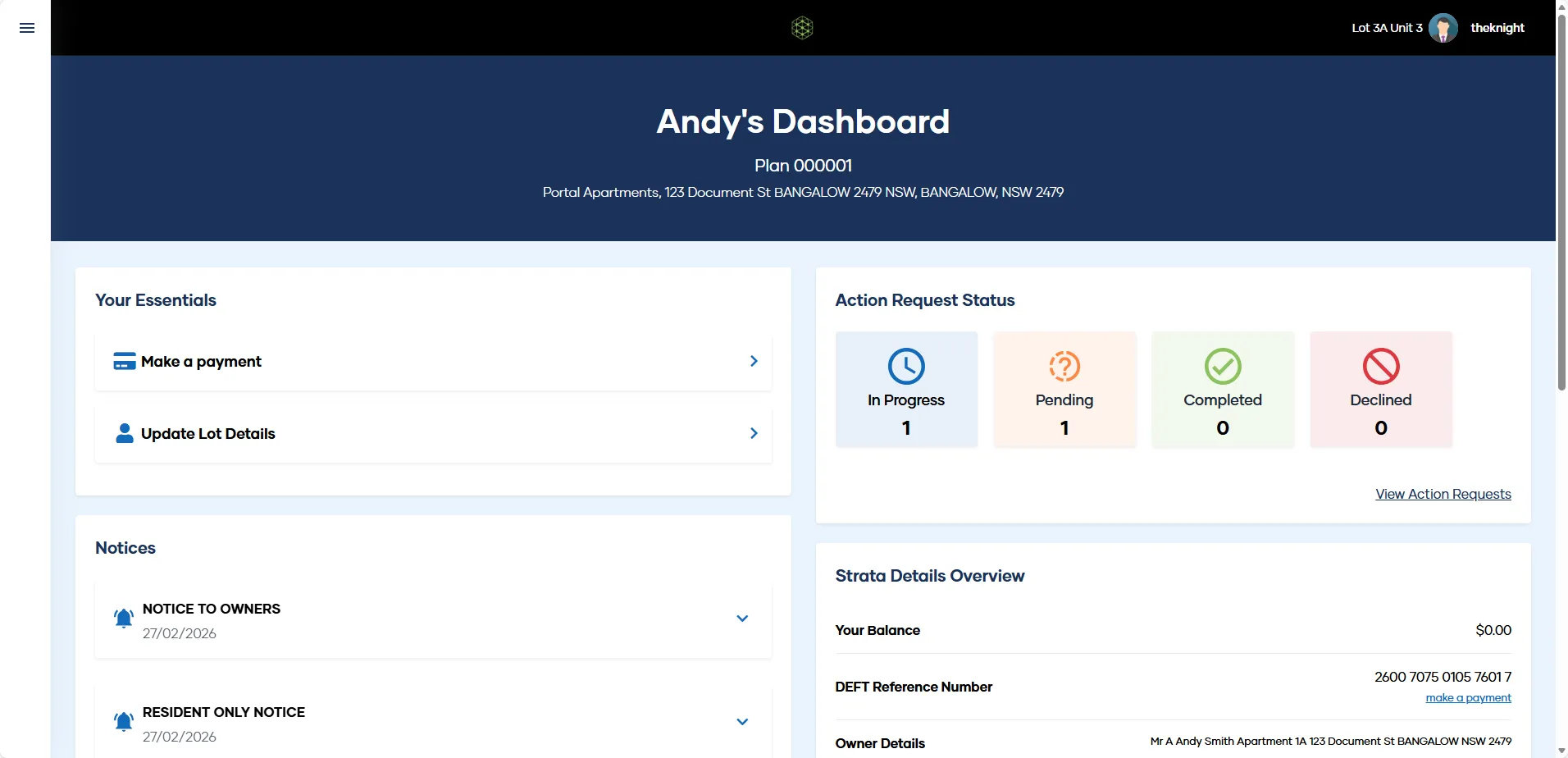Select the Lot 3A Unit 3 label
This screenshot has height=758, width=1568.
tap(1387, 28)
